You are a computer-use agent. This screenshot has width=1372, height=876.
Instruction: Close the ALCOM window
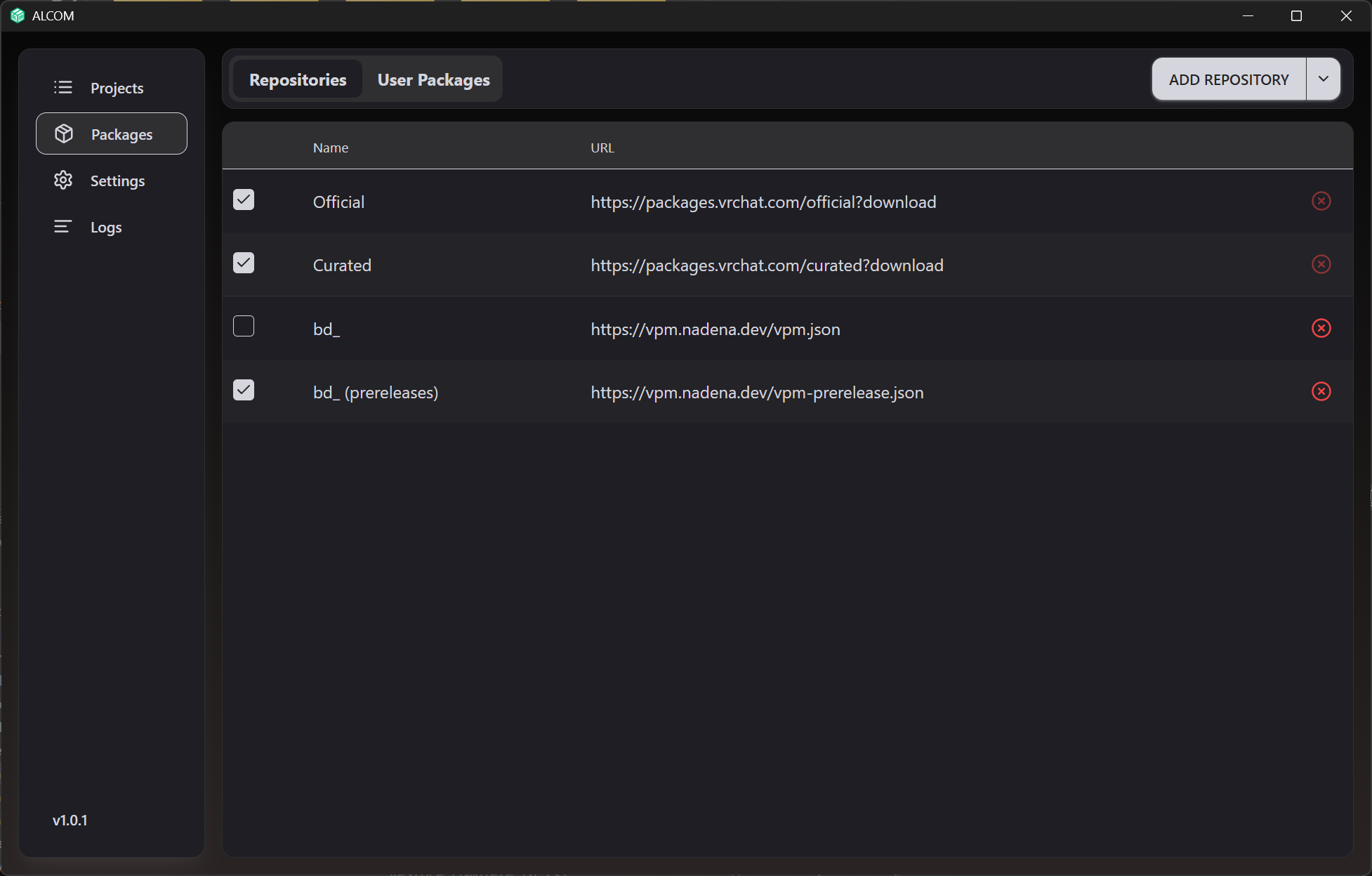pyautogui.click(x=1345, y=15)
